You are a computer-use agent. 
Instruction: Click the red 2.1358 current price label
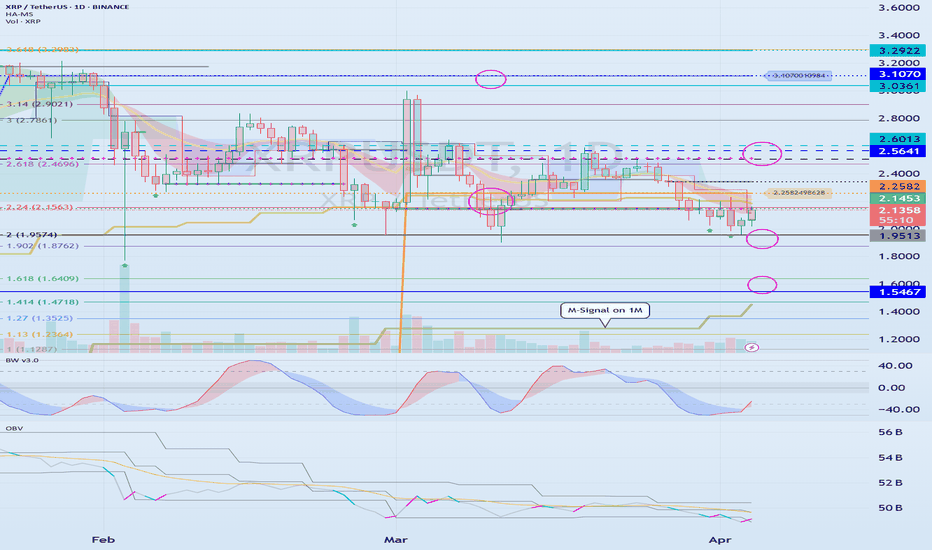click(898, 210)
